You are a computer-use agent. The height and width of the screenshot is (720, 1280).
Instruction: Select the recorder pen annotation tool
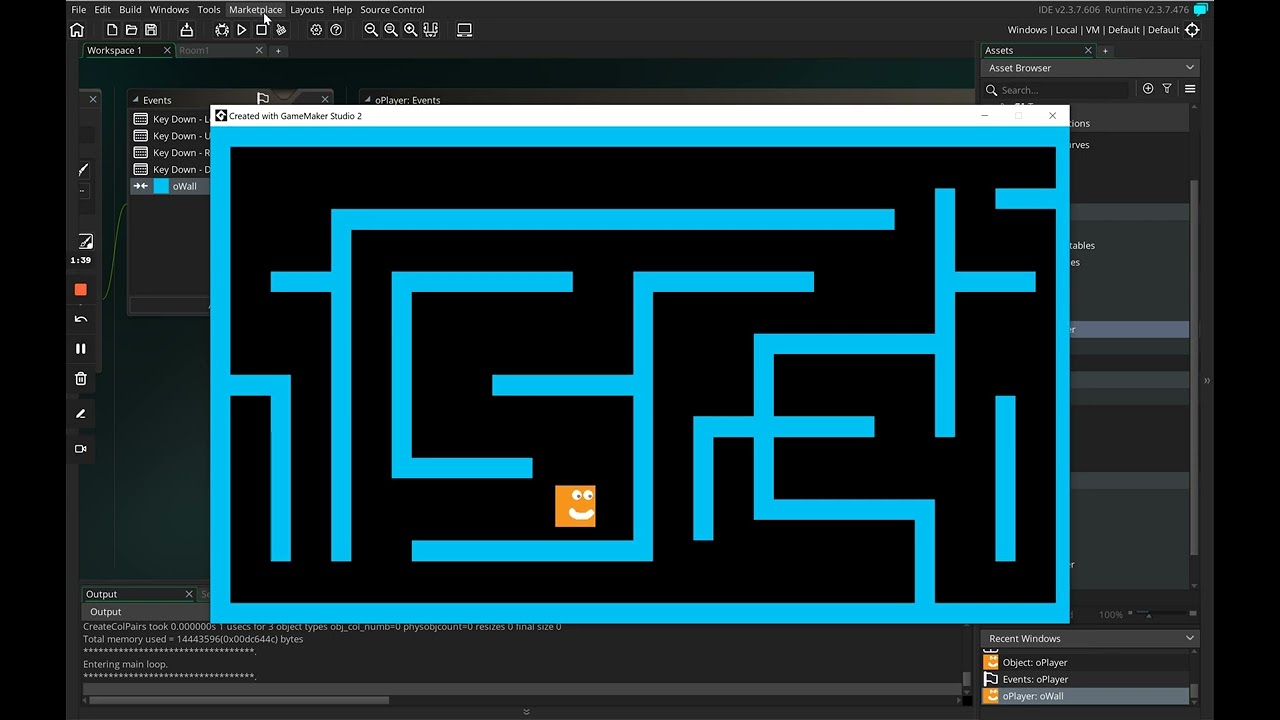click(81, 414)
